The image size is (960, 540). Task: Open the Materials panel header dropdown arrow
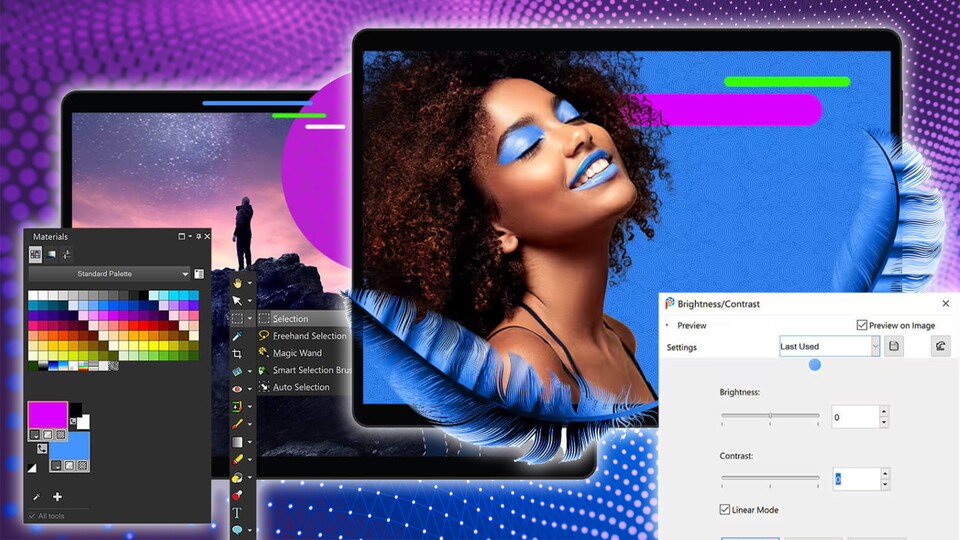(x=190, y=236)
